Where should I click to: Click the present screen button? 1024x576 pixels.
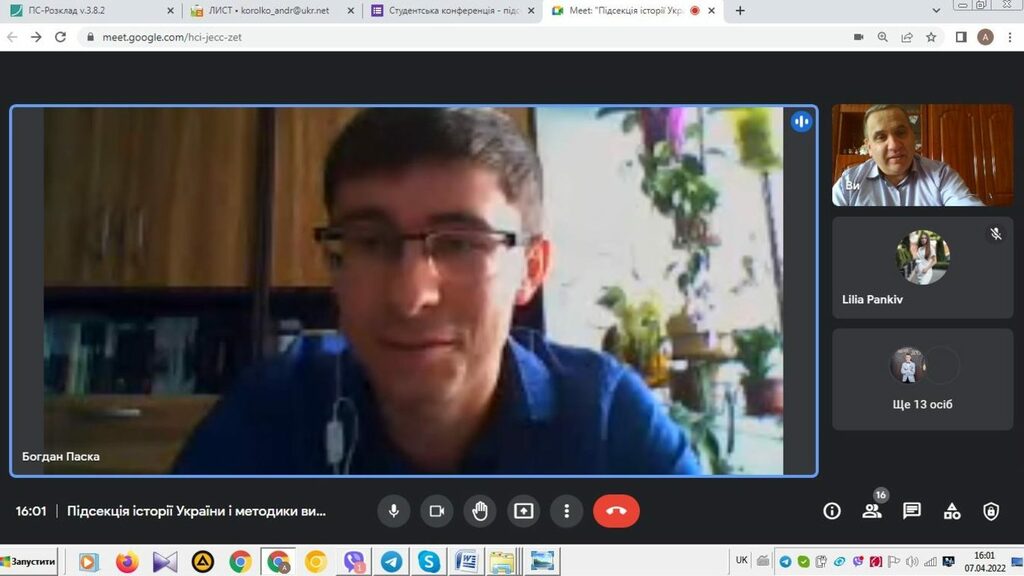524,511
